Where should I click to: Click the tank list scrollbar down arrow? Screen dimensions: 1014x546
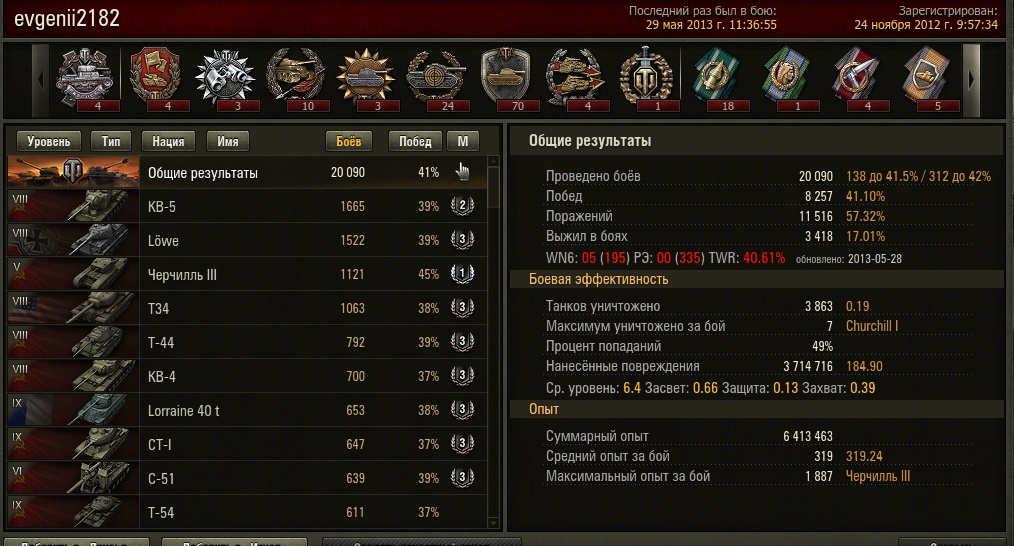(493, 523)
